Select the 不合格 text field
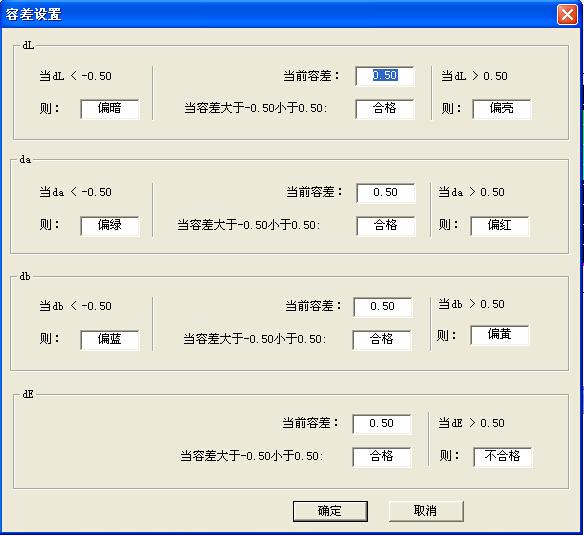Screen dimensions: 584x536 pos(502,457)
